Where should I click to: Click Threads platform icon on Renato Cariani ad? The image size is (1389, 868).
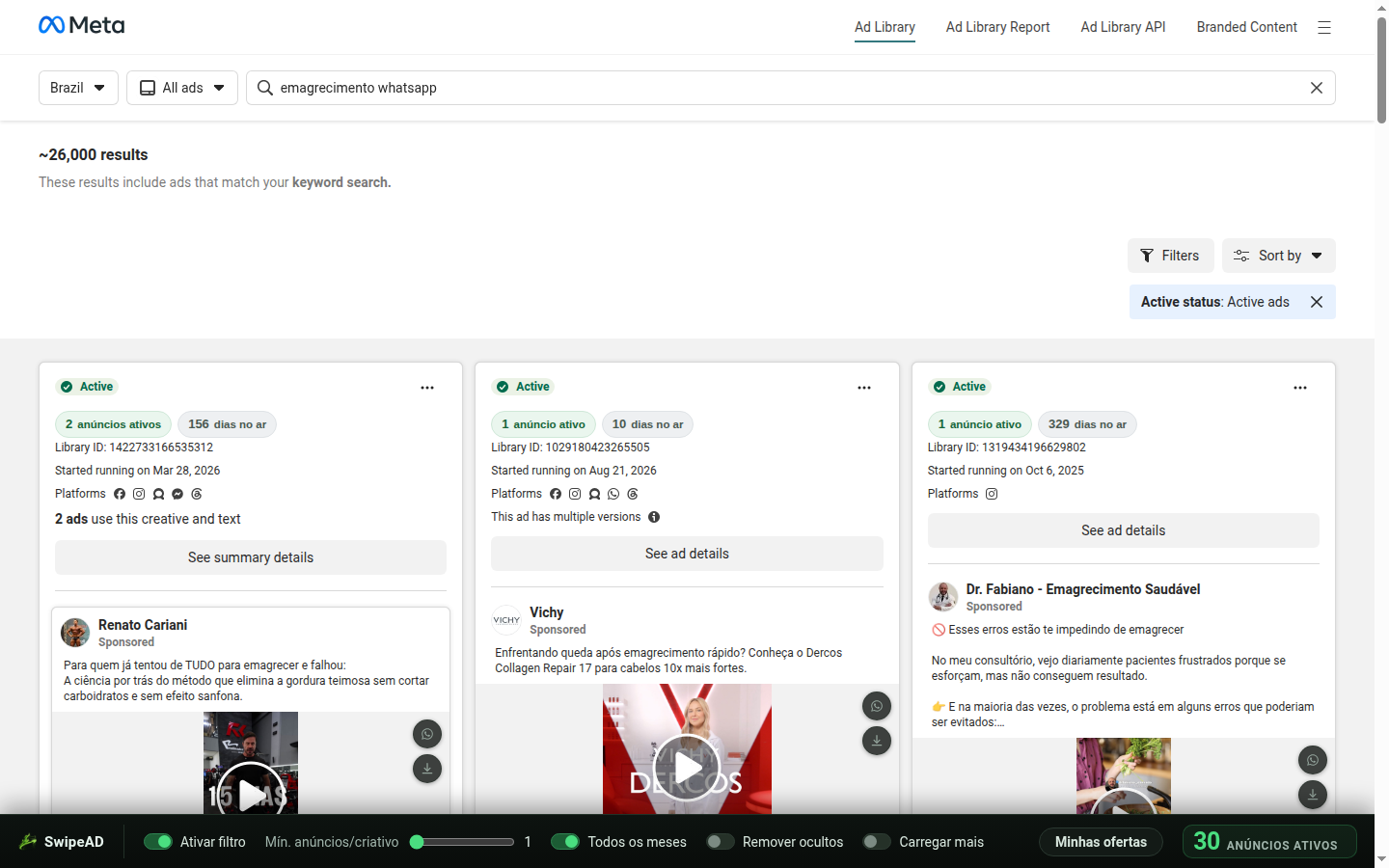(197, 494)
